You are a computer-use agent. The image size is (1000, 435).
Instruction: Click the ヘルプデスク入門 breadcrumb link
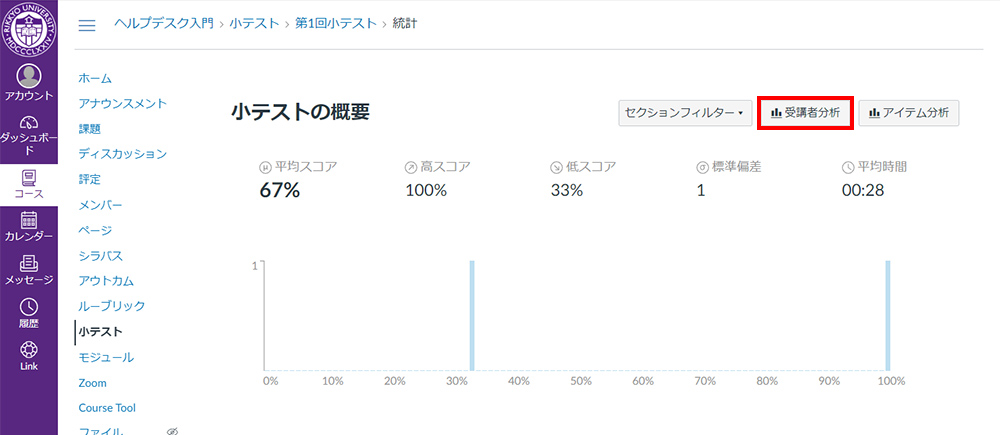pyautogui.click(x=163, y=23)
